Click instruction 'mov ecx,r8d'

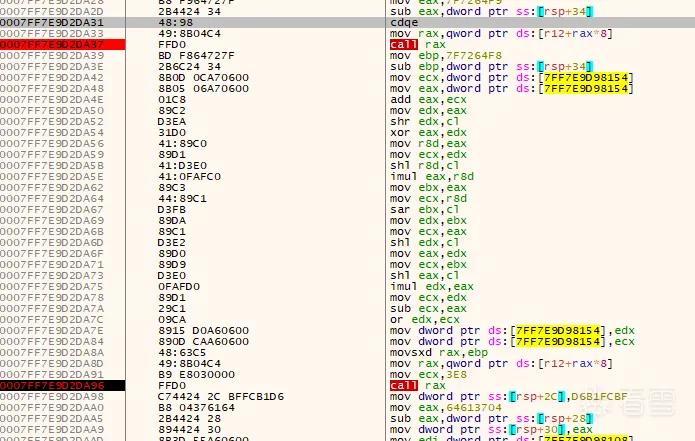pos(428,199)
